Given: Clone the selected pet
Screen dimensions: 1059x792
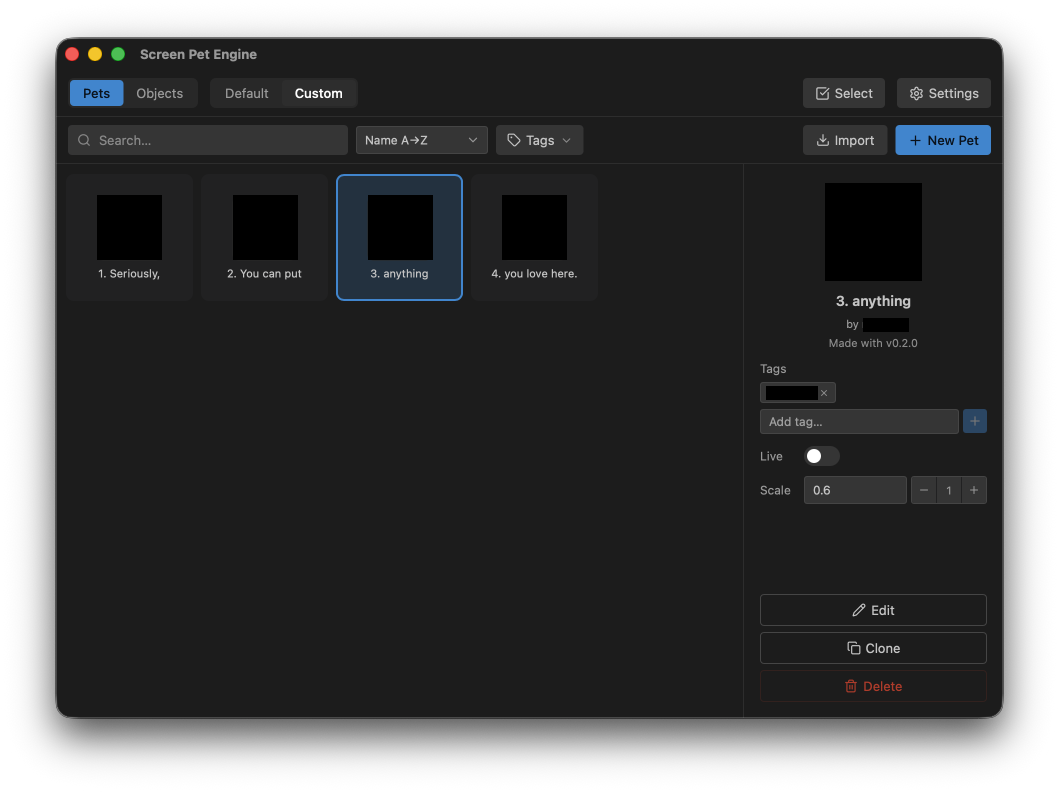Looking at the screenshot, I should (x=873, y=648).
